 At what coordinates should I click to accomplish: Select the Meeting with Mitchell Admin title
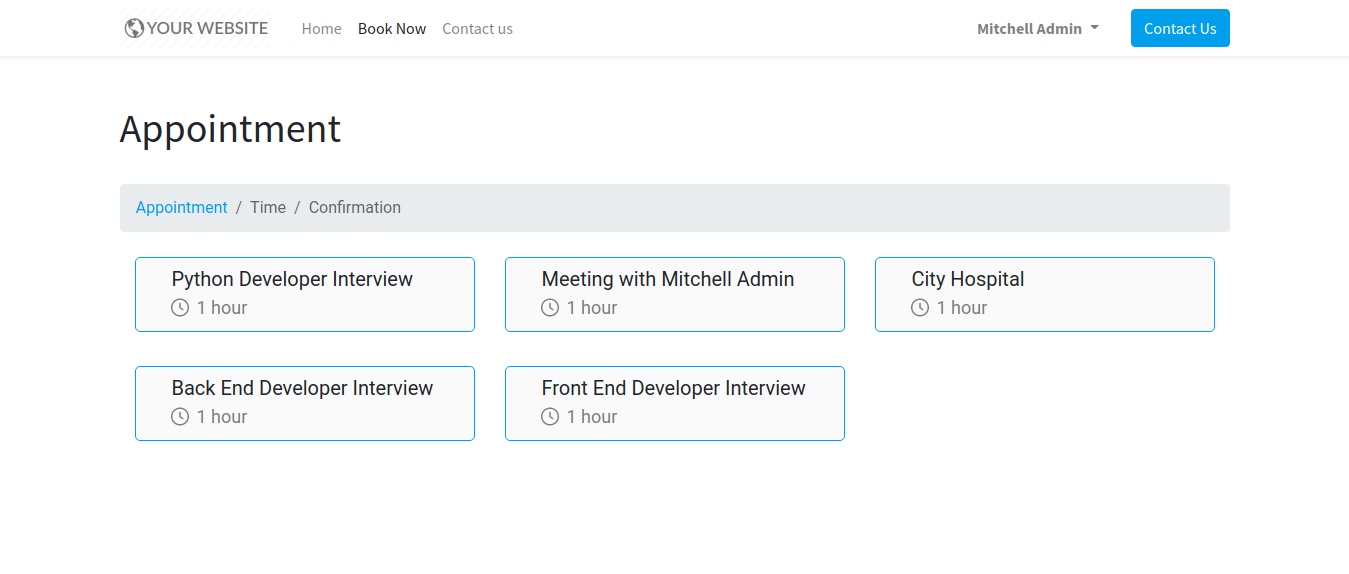(667, 280)
